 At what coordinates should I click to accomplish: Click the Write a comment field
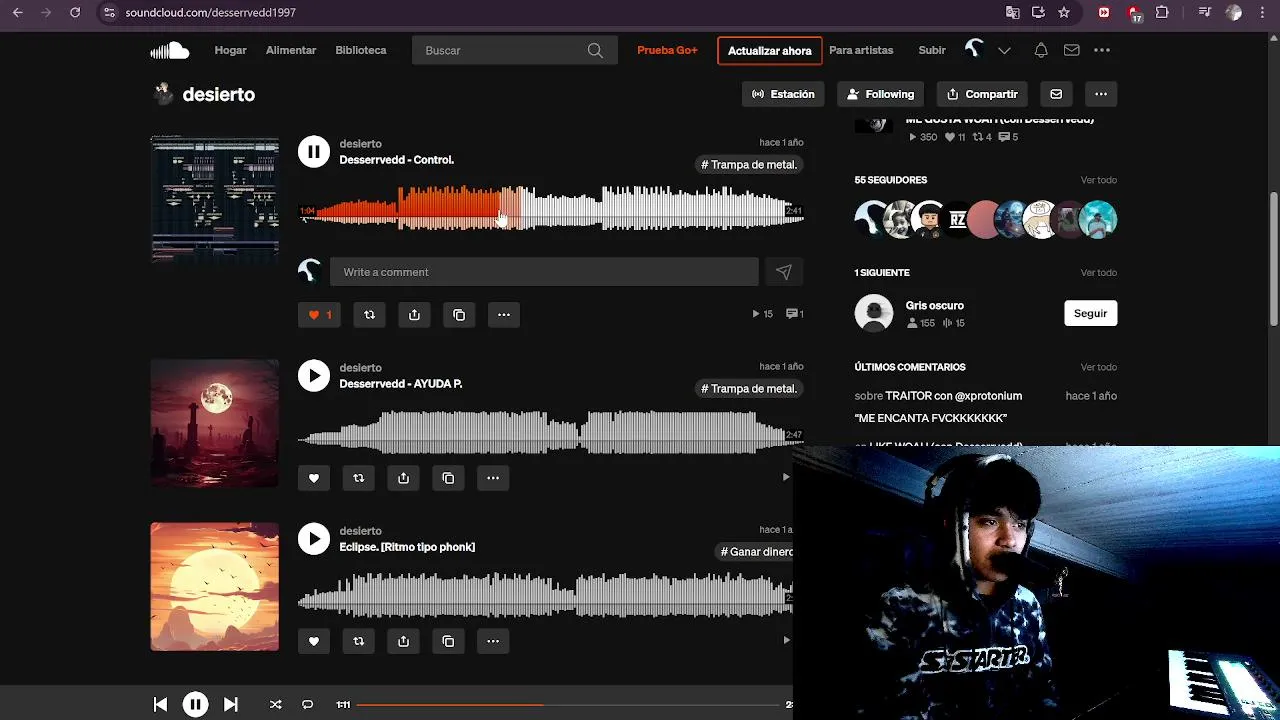(545, 272)
